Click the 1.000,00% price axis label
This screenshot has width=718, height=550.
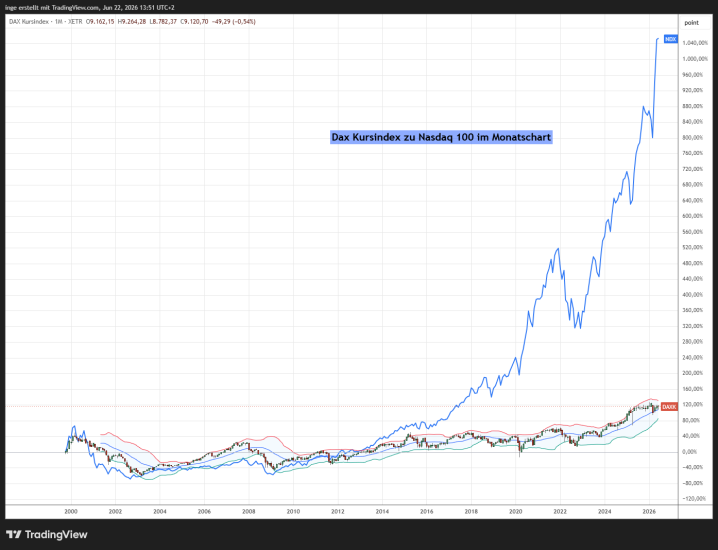pos(695,59)
